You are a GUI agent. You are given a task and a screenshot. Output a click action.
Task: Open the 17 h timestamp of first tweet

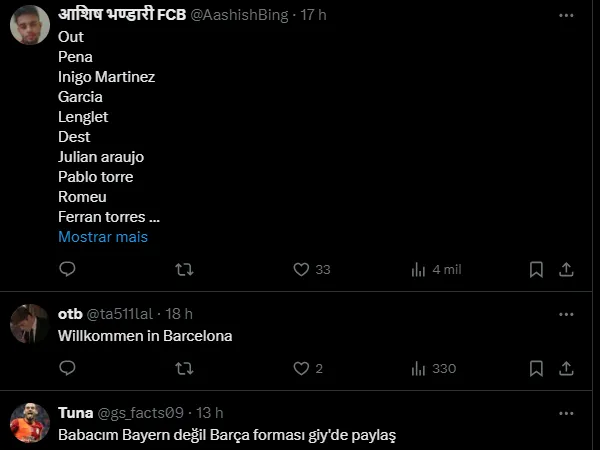[314, 15]
